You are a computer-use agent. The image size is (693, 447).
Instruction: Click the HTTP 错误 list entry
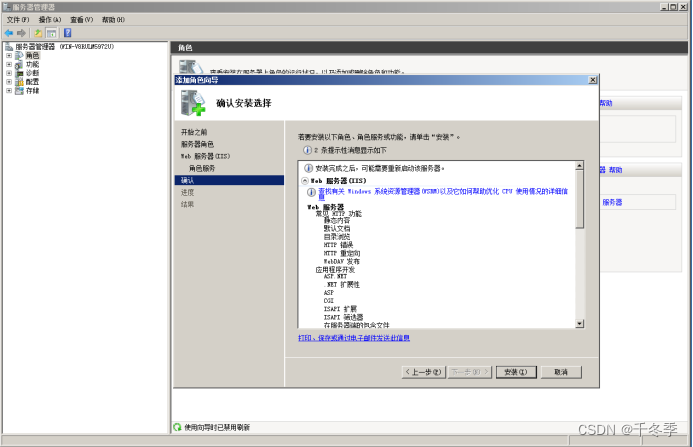[x=339, y=245]
